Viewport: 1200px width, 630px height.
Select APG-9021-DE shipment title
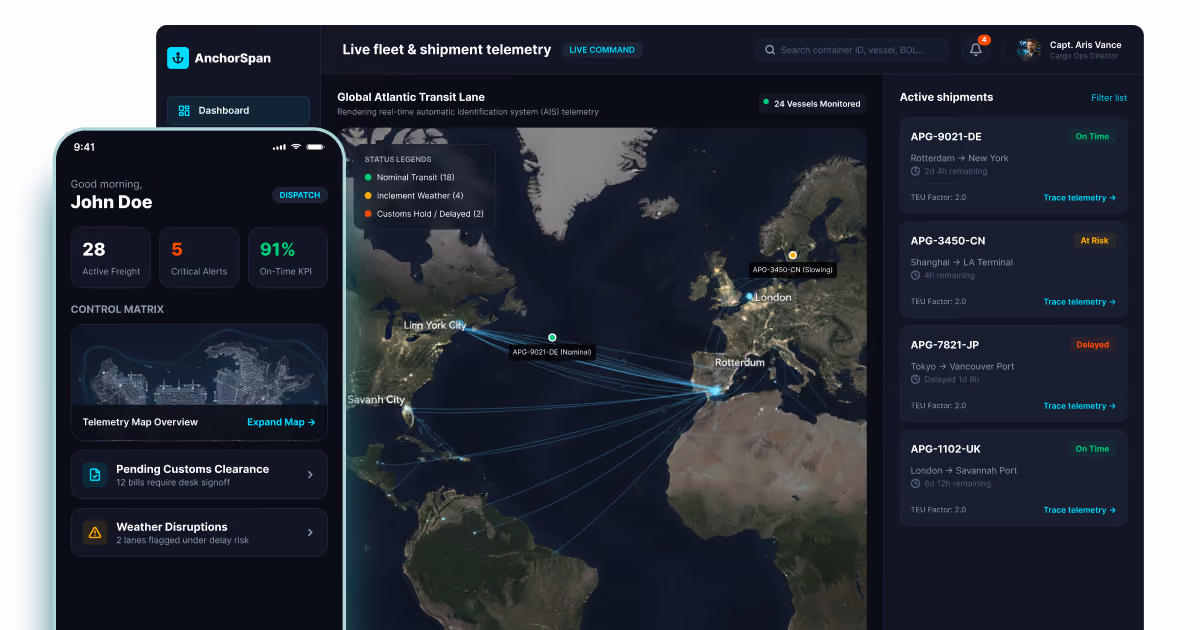tap(946, 137)
